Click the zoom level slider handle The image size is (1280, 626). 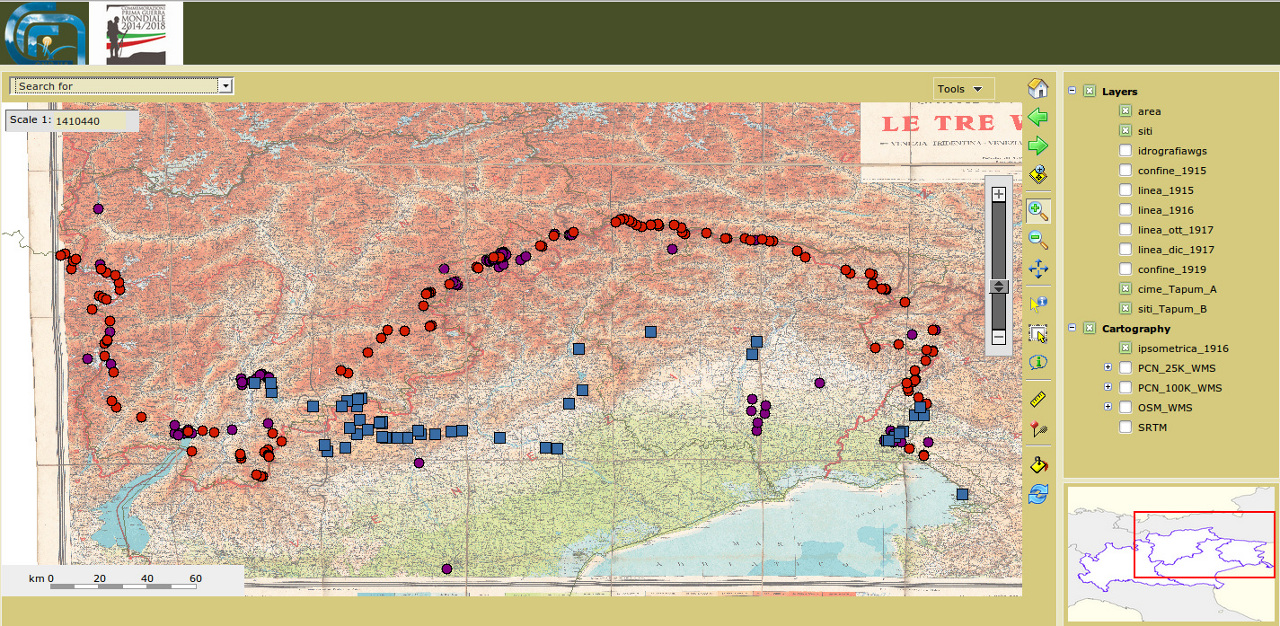998,286
